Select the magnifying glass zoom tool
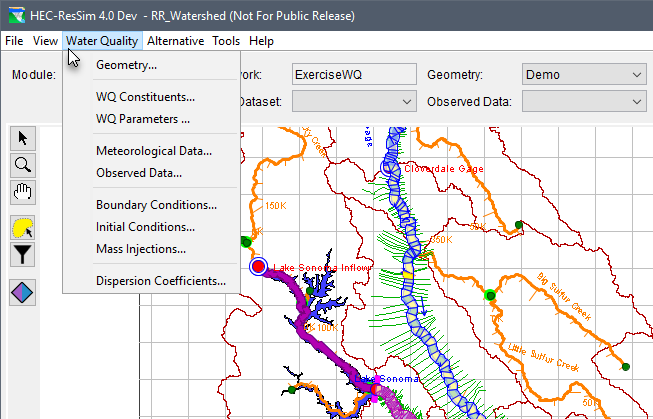This screenshot has height=419, width=653. (23, 165)
